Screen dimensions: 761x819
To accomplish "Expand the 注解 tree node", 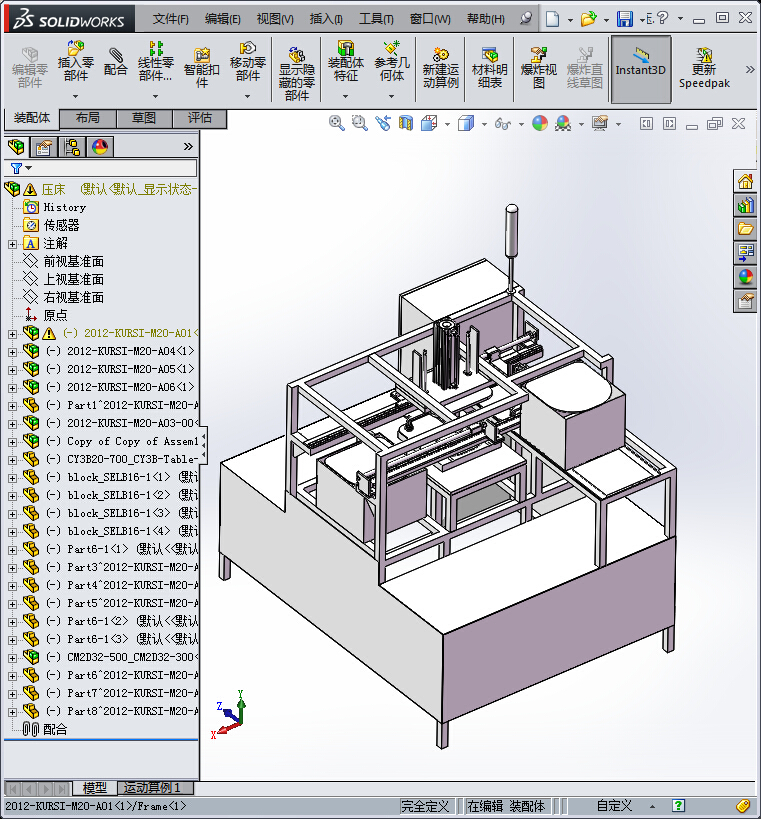I will pos(13,244).
